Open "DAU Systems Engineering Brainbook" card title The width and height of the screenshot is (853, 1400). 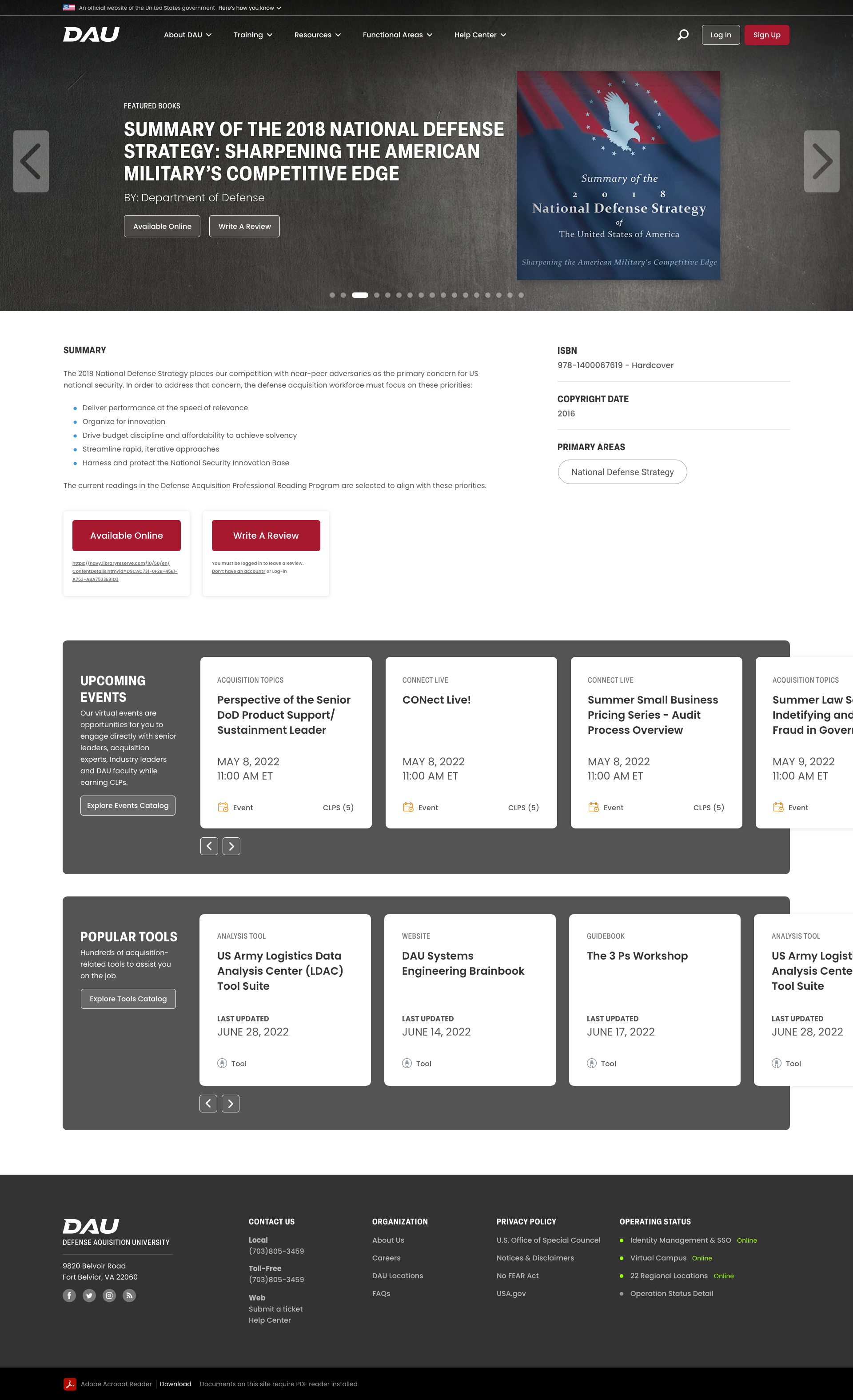tap(463, 963)
